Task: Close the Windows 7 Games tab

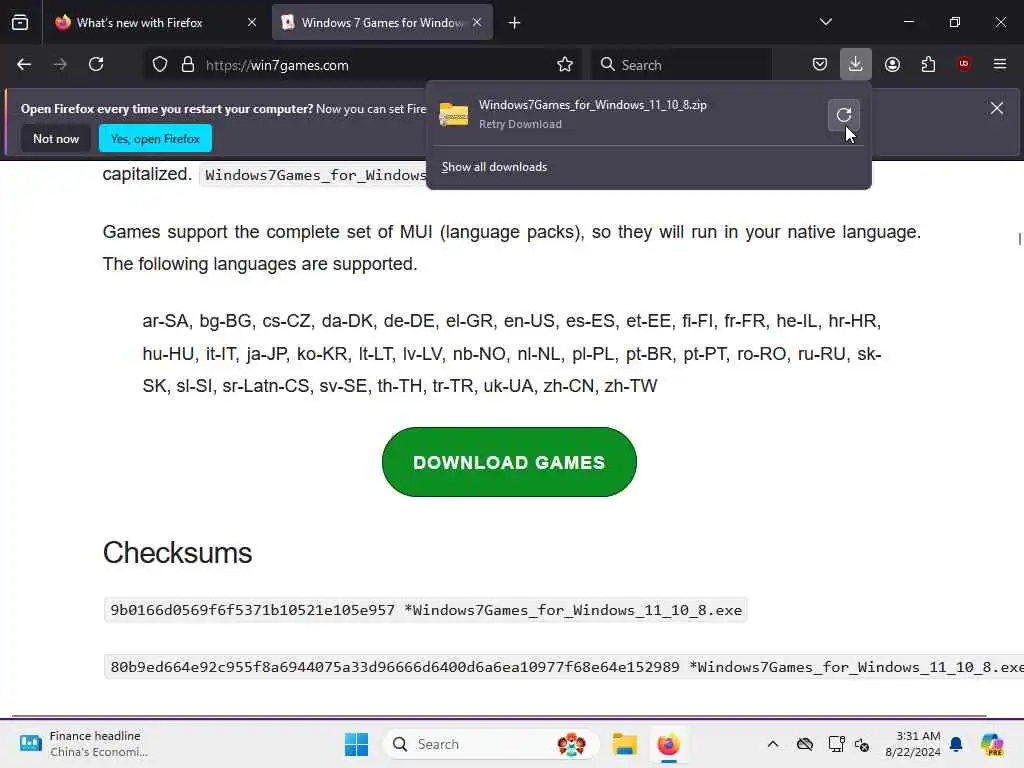Action: [x=477, y=22]
